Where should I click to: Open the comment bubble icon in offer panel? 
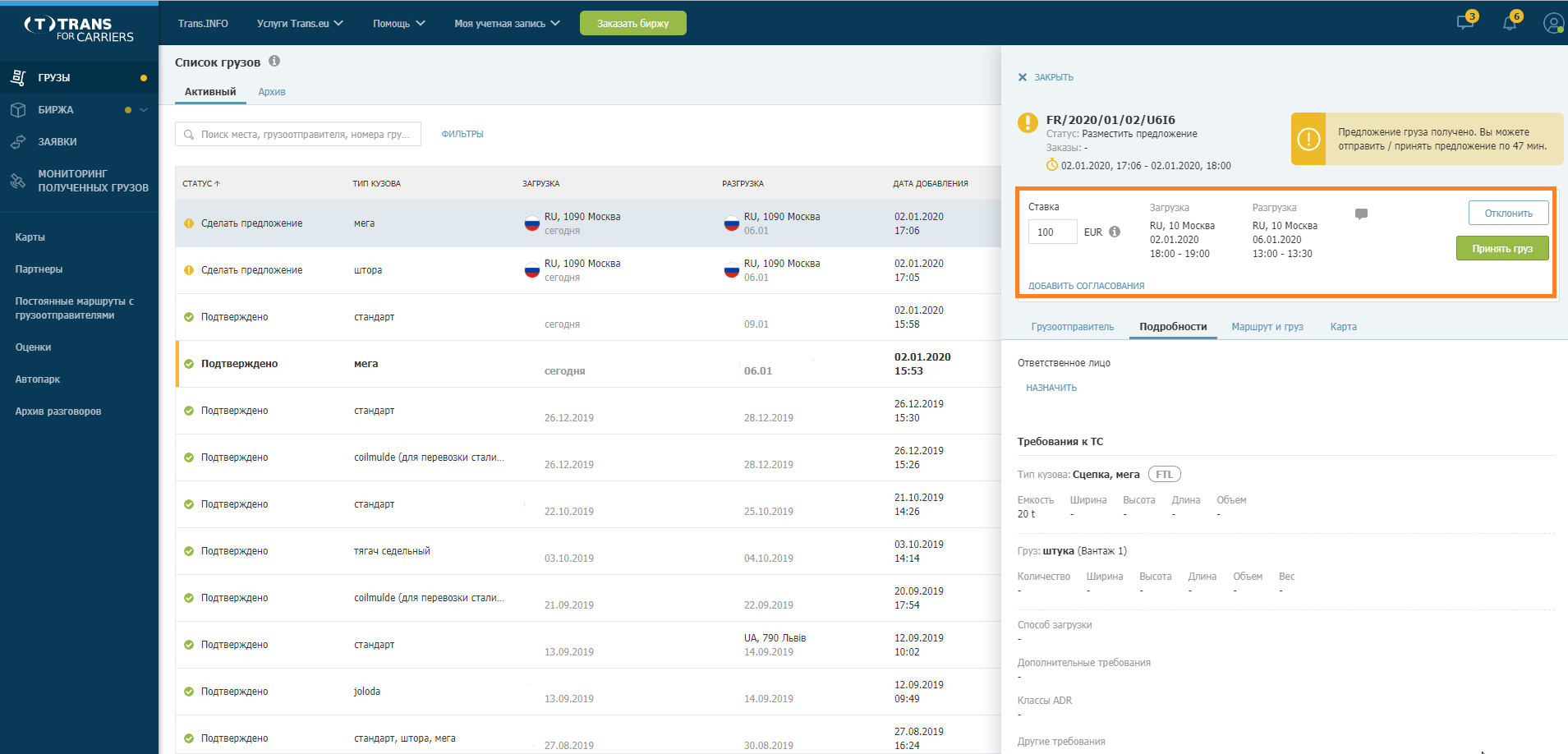coord(1361,214)
